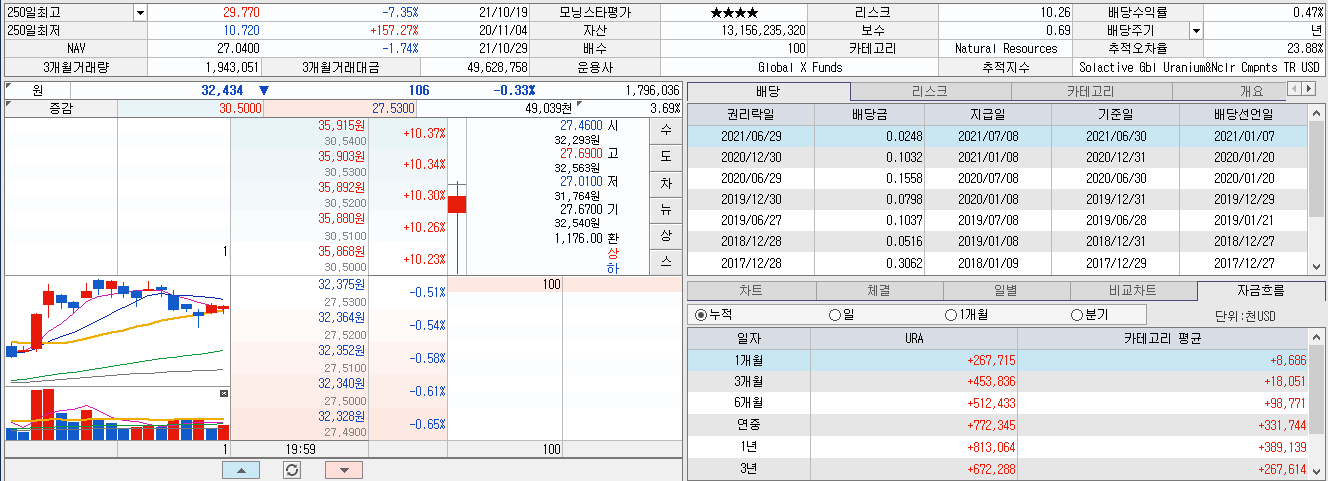Screen dimensions: 1328x481
Task: Click the dividend table scroll-up arrow
Action: (x=1317, y=111)
